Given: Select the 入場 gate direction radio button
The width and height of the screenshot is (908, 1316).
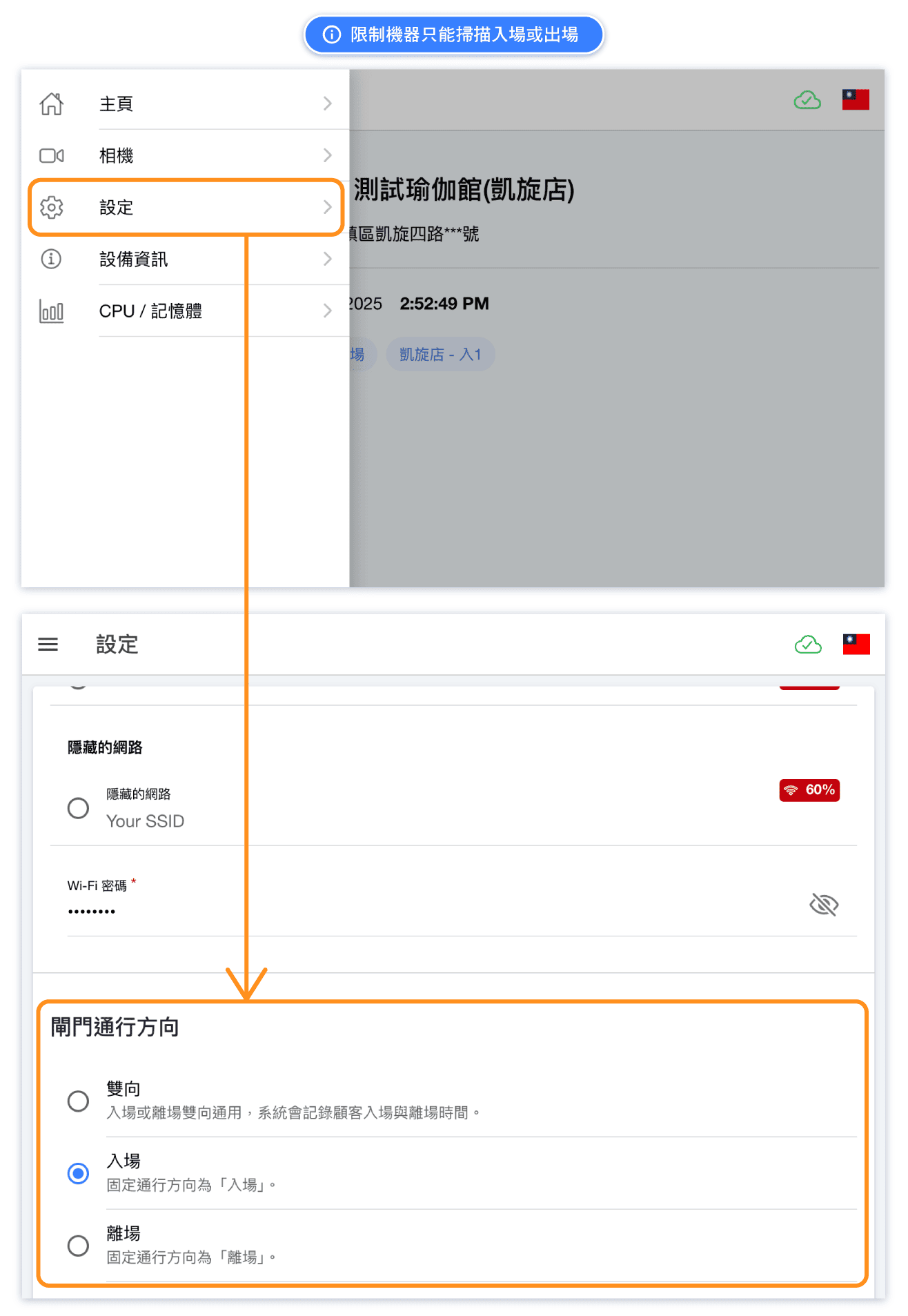Looking at the screenshot, I should 78,1173.
